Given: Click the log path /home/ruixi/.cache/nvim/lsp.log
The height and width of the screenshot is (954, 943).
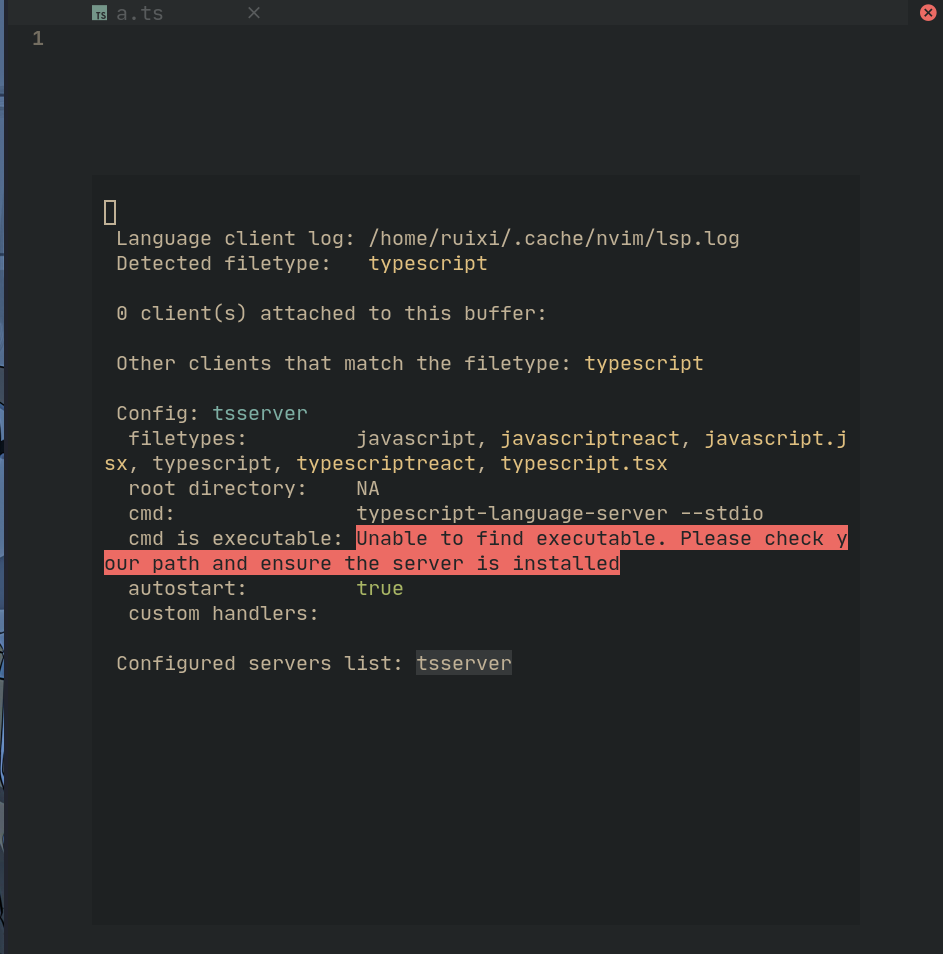Looking at the screenshot, I should pos(554,238).
